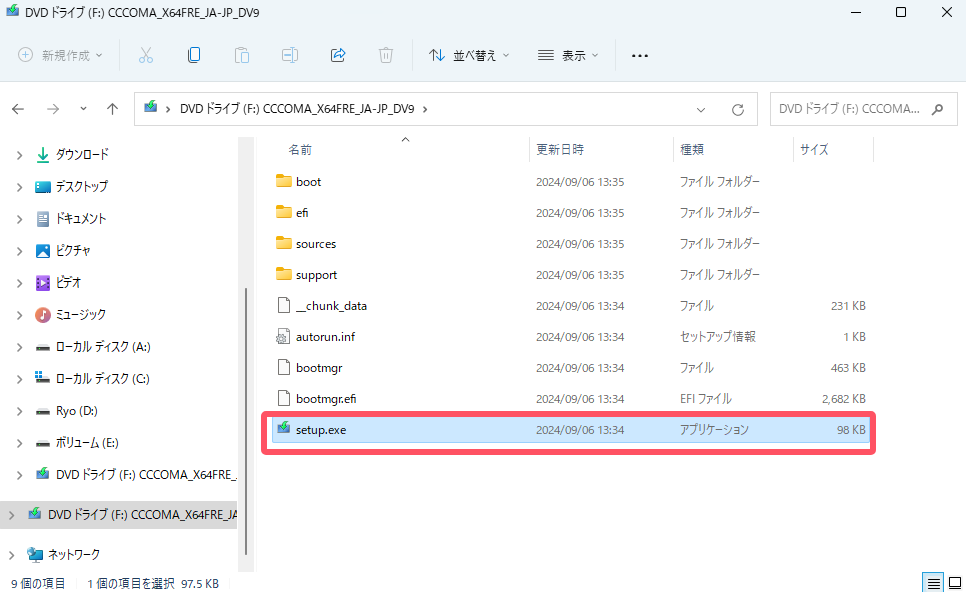This screenshot has width=966, height=592.
Task: Click the Share icon in toolbar
Action: point(338,55)
